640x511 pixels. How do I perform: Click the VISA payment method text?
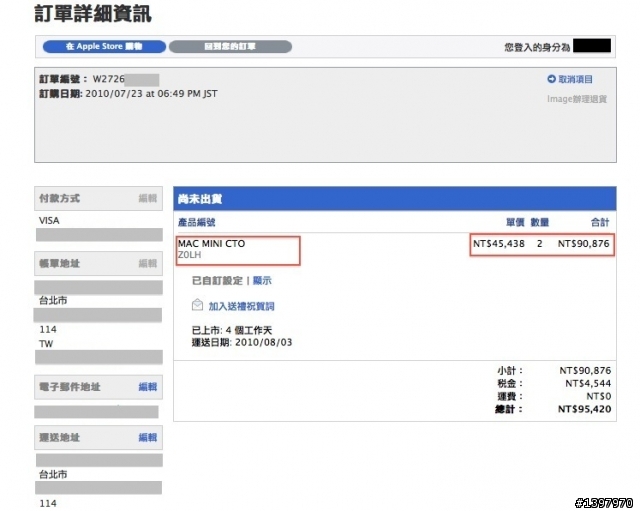tap(49, 220)
